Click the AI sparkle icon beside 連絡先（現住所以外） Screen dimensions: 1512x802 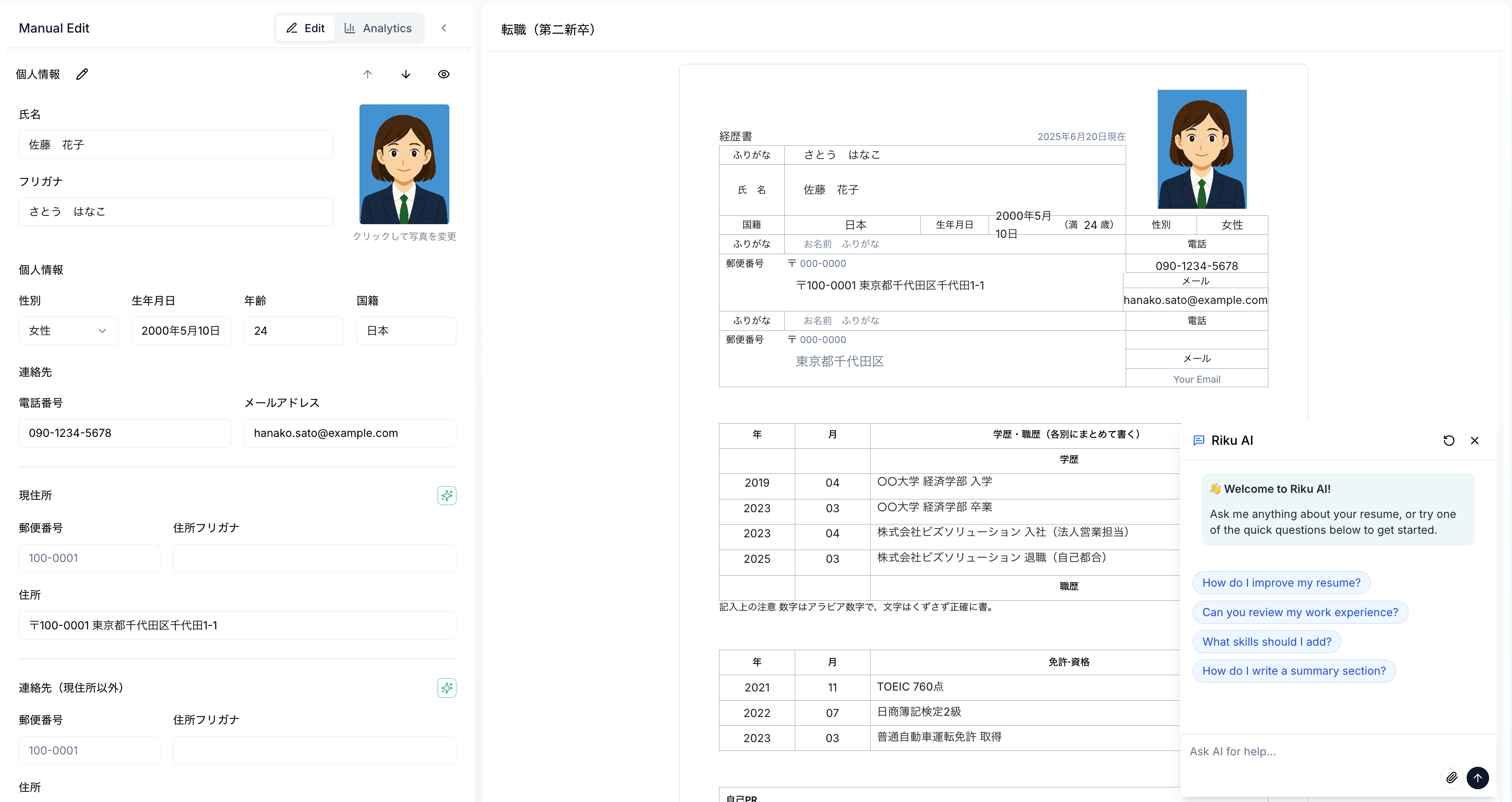click(x=447, y=688)
